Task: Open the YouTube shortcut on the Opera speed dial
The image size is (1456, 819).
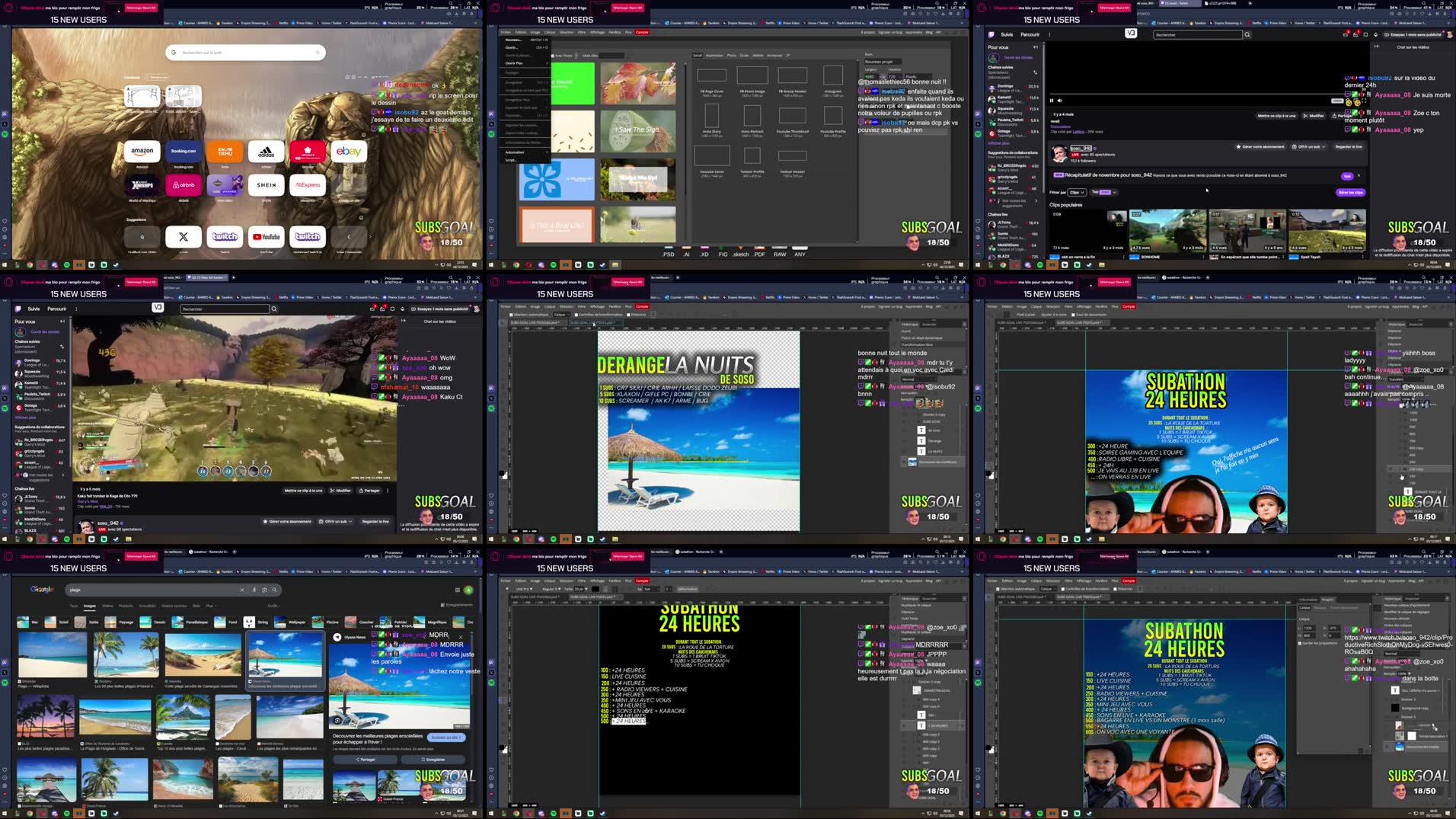Action: pos(266,236)
